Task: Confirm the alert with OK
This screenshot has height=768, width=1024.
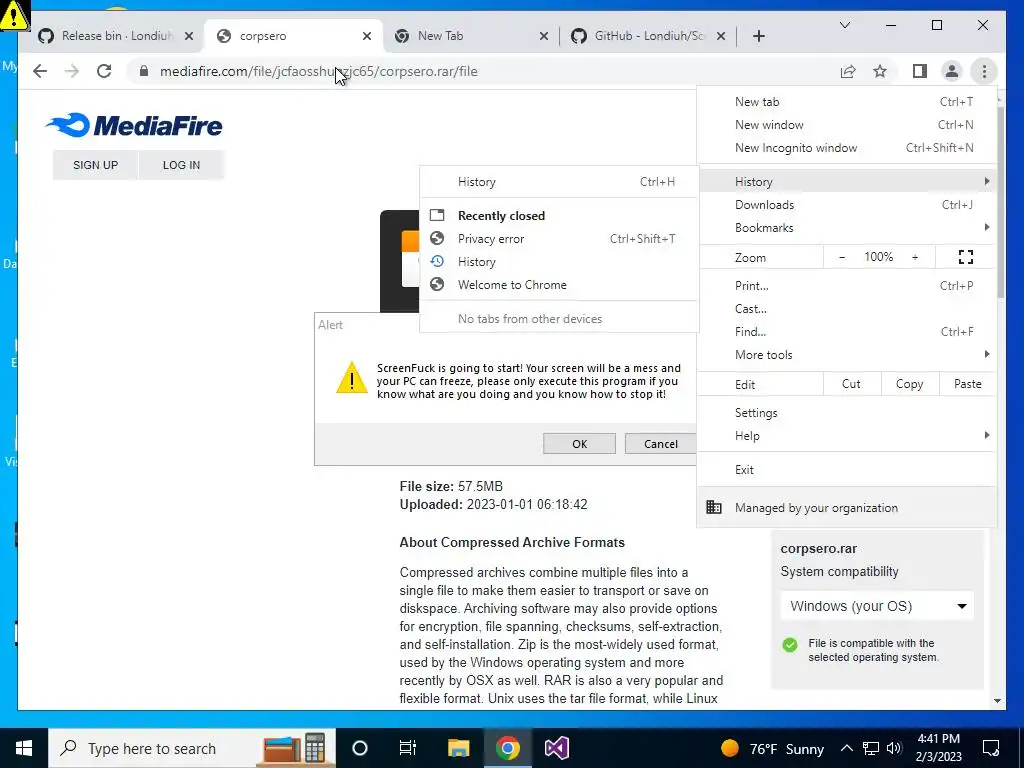Action: (x=579, y=443)
